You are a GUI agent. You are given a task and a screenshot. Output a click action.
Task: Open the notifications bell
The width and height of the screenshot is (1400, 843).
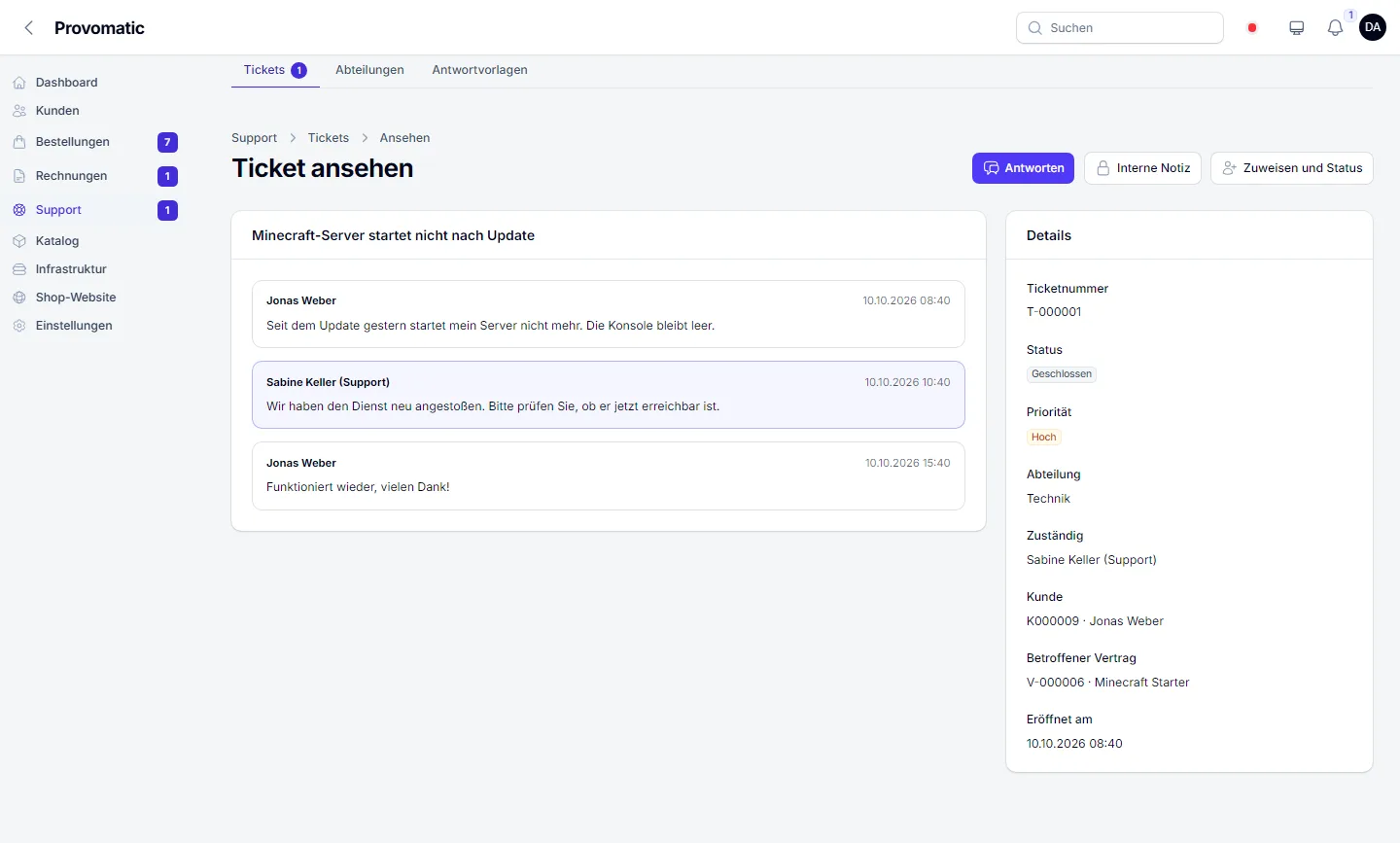[x=1335, y=28]
